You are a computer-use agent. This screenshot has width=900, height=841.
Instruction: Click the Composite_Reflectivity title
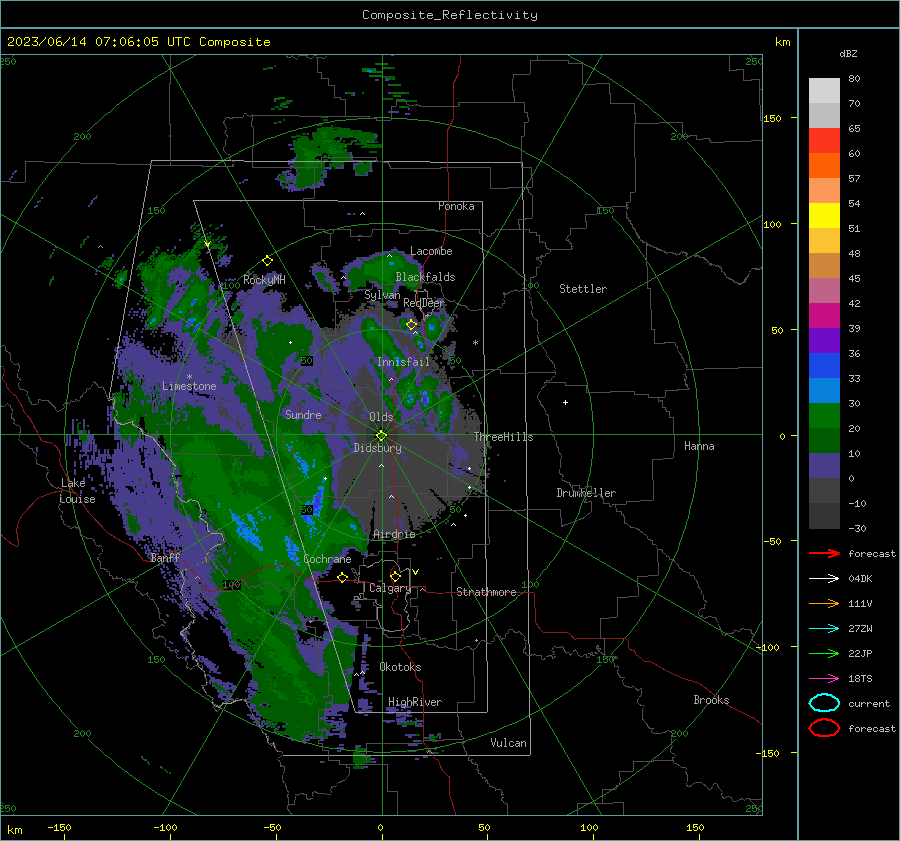click(x=449, y=15)
